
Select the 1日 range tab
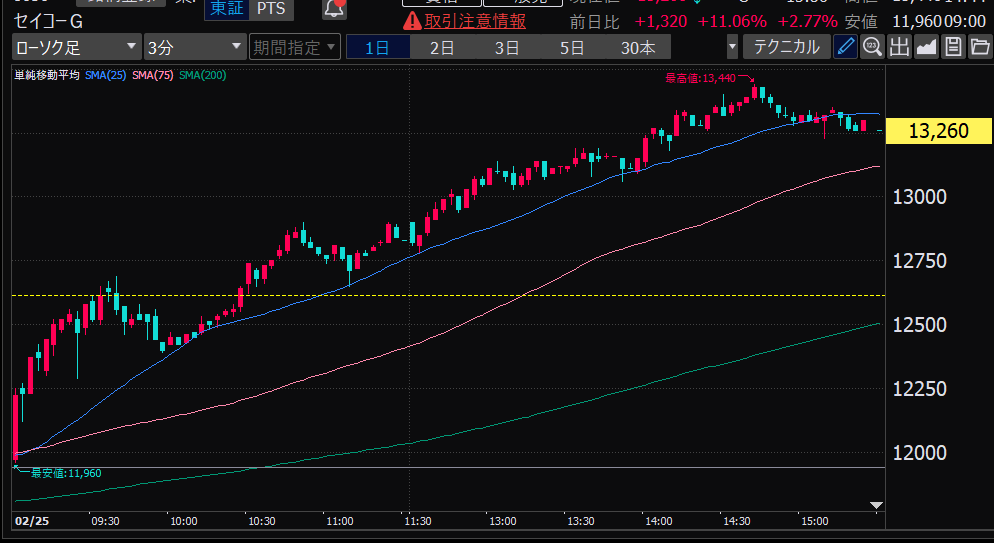tap(378, 47)
